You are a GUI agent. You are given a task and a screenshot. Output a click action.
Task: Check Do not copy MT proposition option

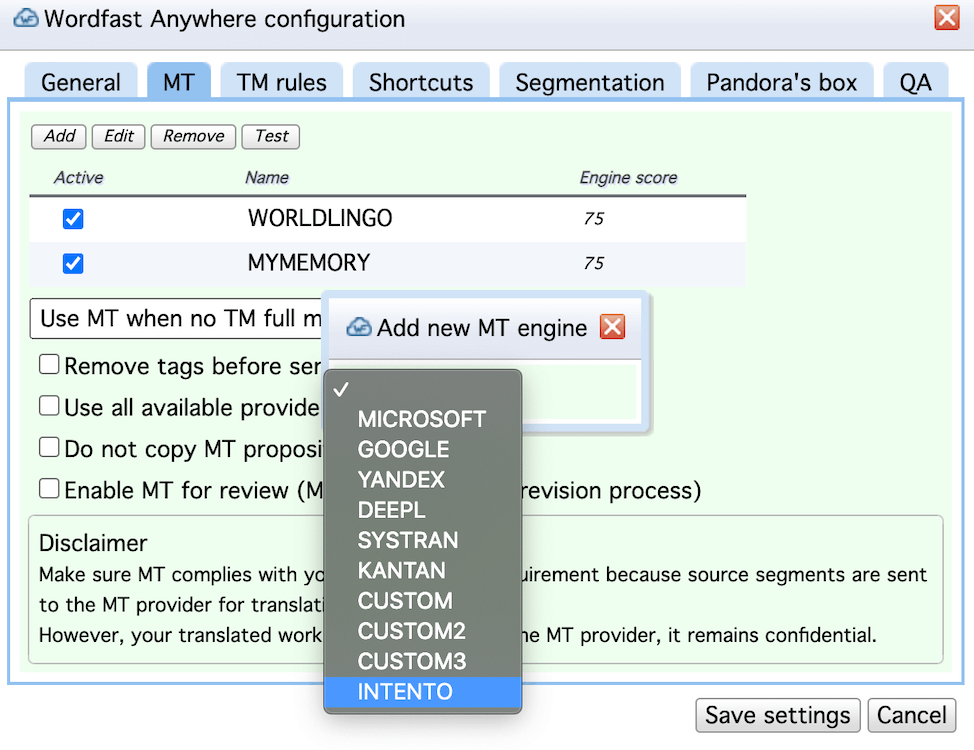49,447
